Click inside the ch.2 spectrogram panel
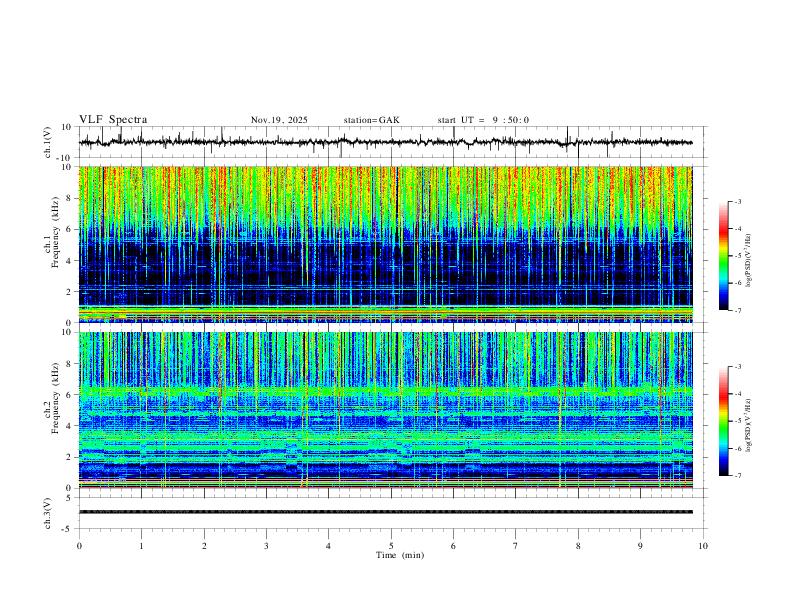Image resolution: width=792 pixels, height=612 pixels. click(x=385, y=410)
